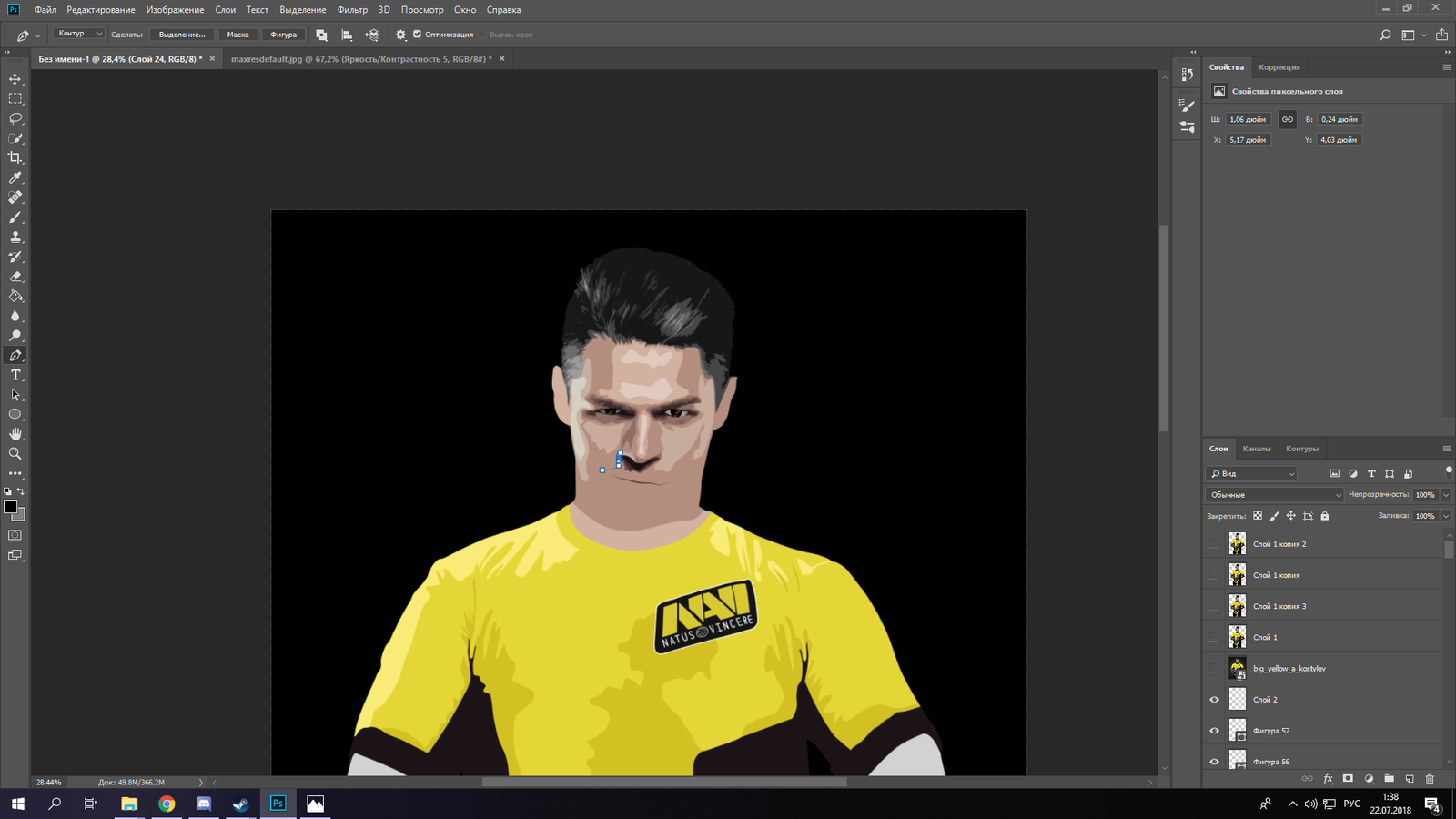Image resolution: width=1456 pixels, height=819 pixels.
Task: Open the Контур mode dropdown
Action: point(78,34)
